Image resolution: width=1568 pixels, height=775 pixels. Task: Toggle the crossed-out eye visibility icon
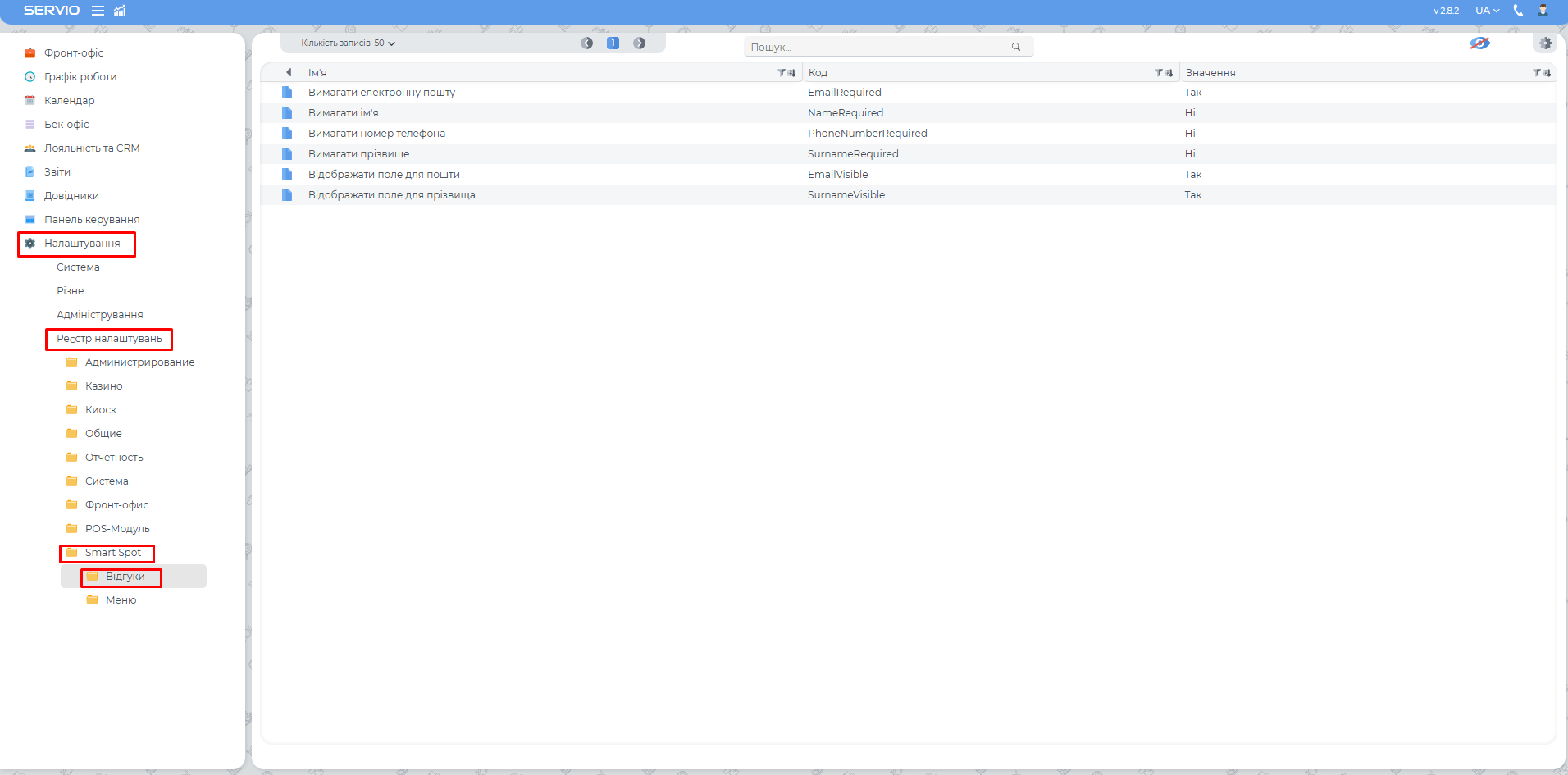[x=1479, y=43]
